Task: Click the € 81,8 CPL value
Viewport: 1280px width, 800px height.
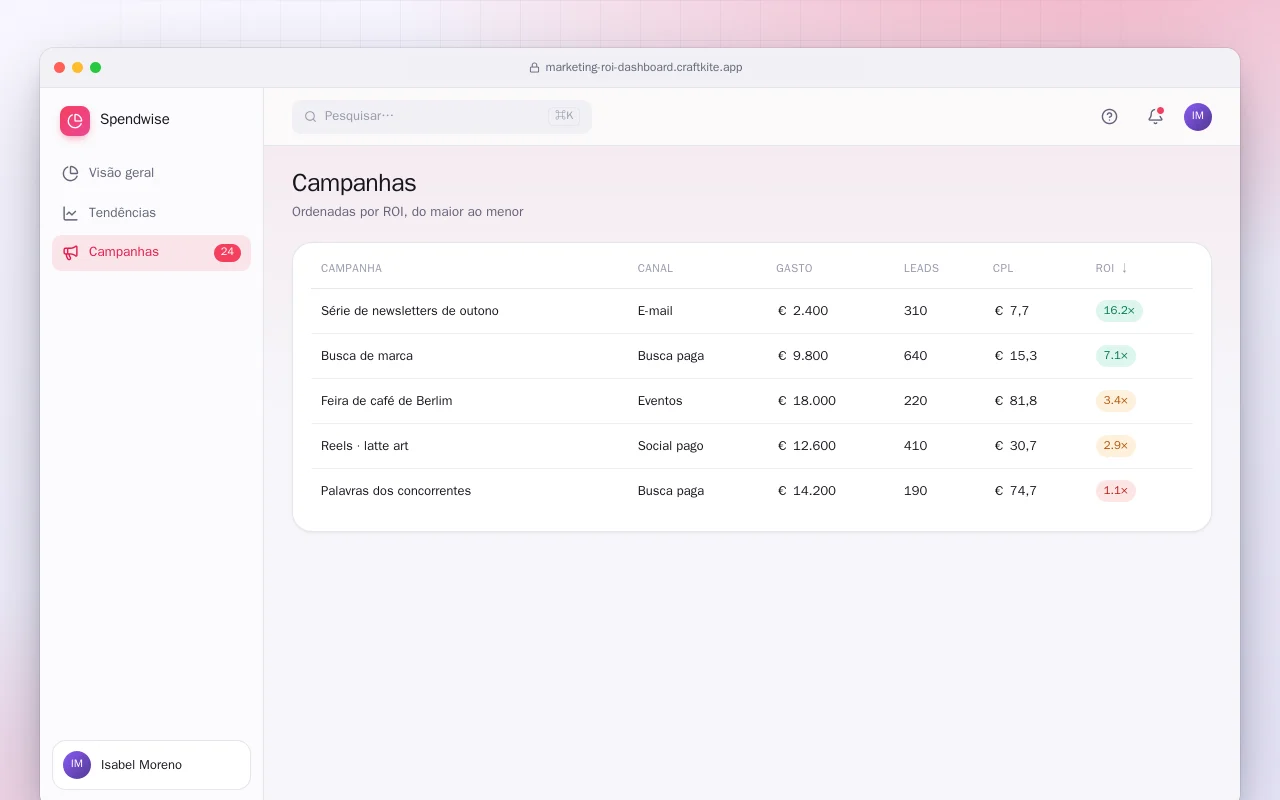Action: (1016, 401)
